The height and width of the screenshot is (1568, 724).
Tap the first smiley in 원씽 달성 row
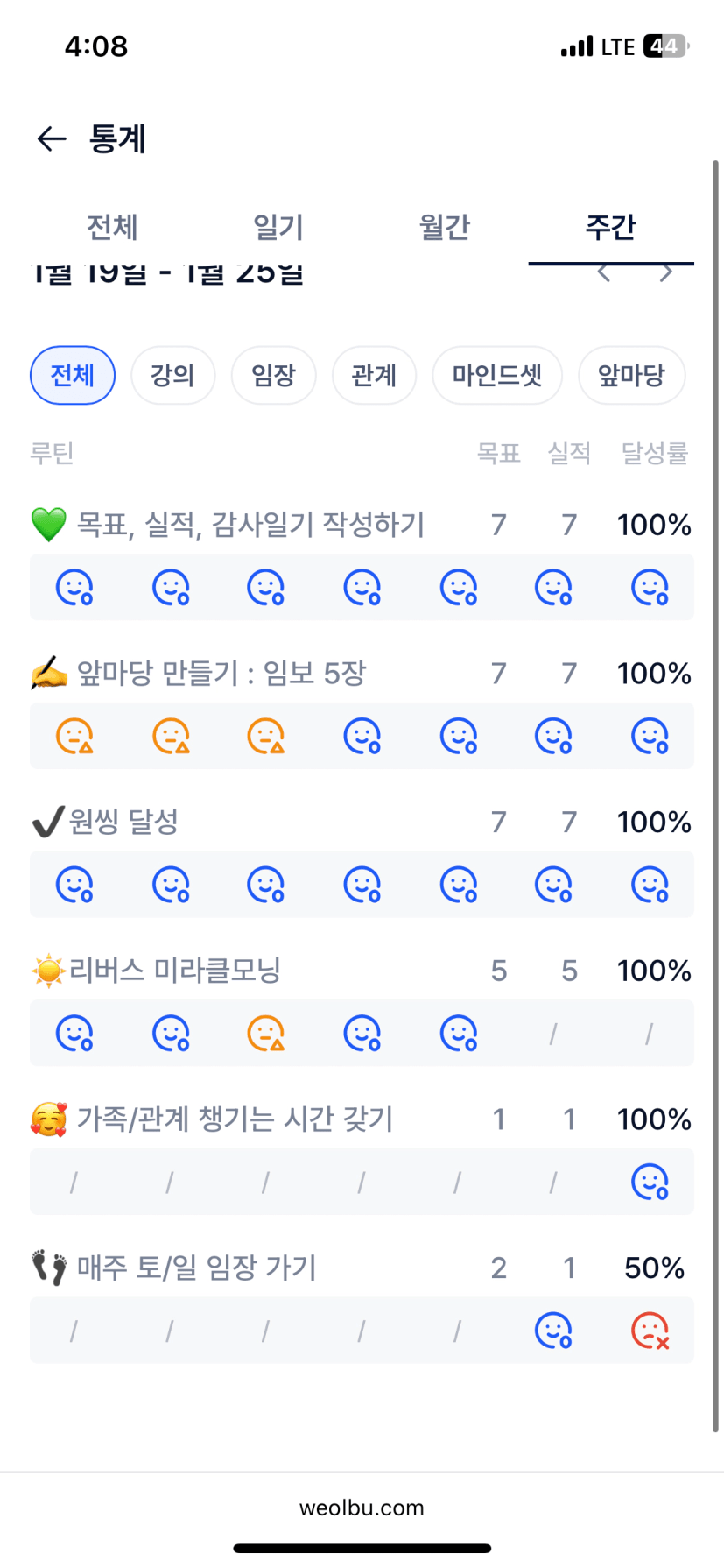[74, 886]
